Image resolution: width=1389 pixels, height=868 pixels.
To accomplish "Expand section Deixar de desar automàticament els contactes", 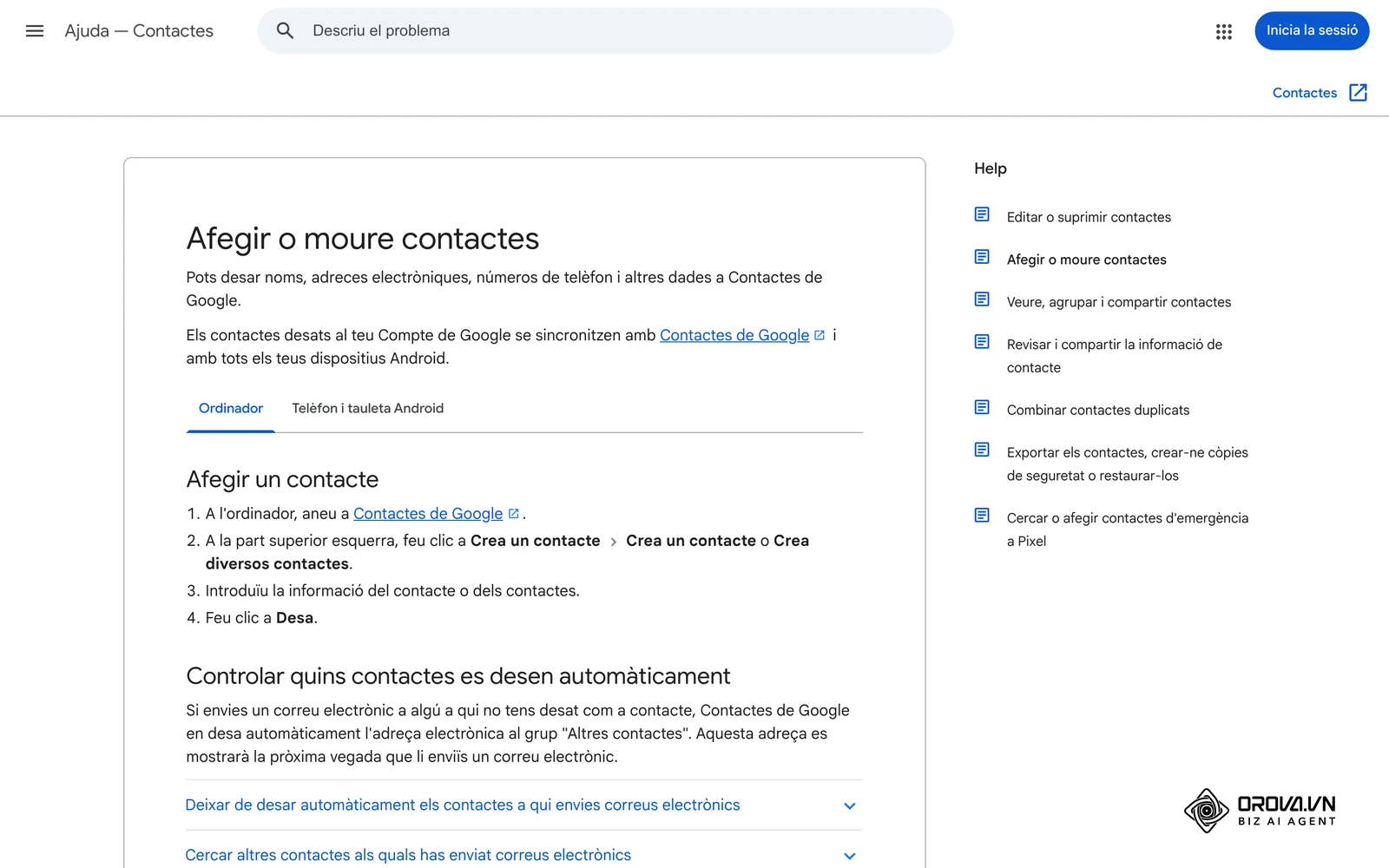I will [524, 806].
